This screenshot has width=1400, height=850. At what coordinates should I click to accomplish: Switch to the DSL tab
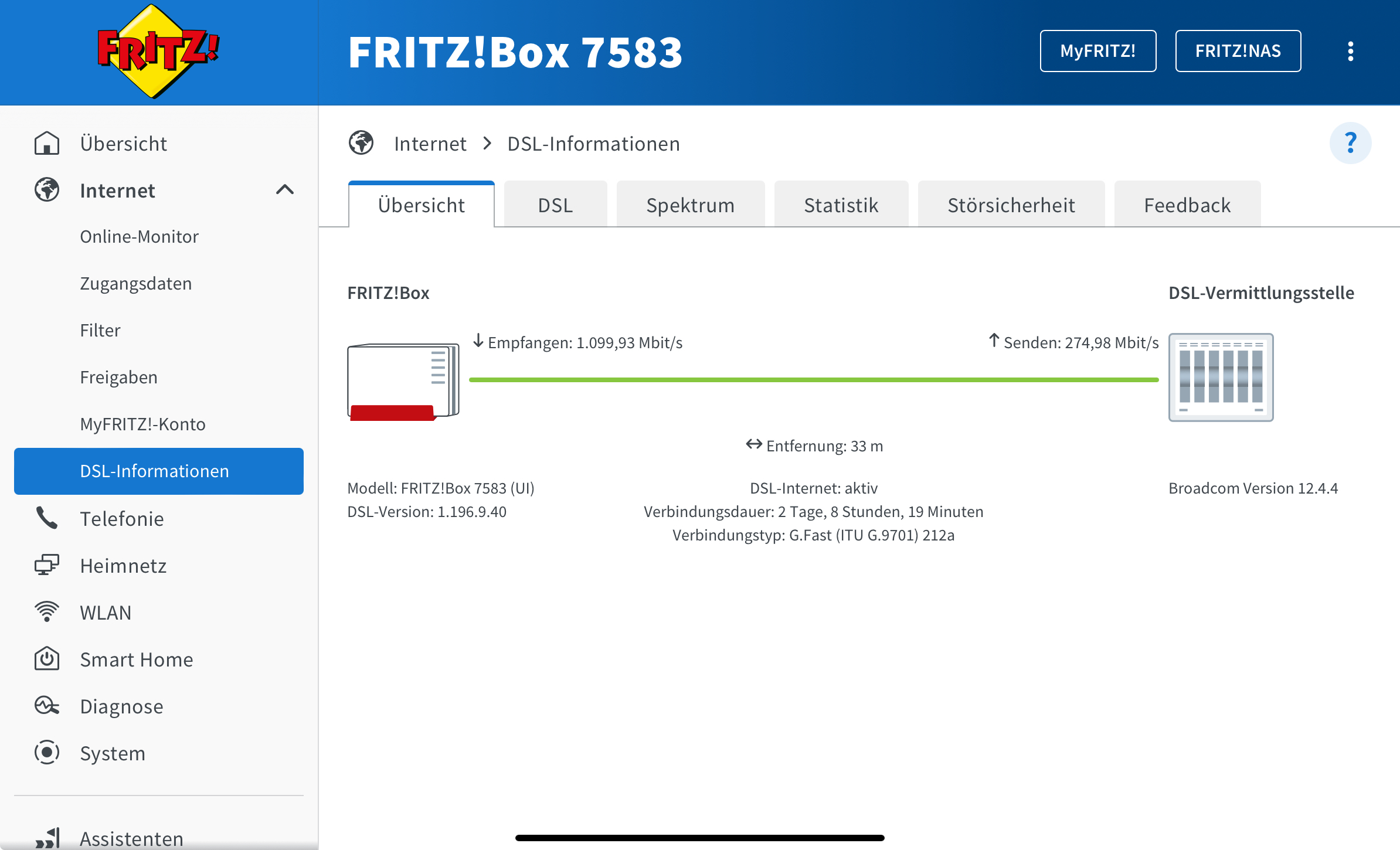coord(555,205)
